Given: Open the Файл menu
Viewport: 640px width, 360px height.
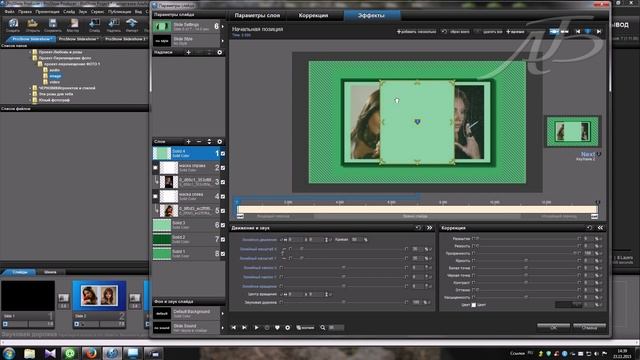Looking at the screenshot, I should coord(9,12).
